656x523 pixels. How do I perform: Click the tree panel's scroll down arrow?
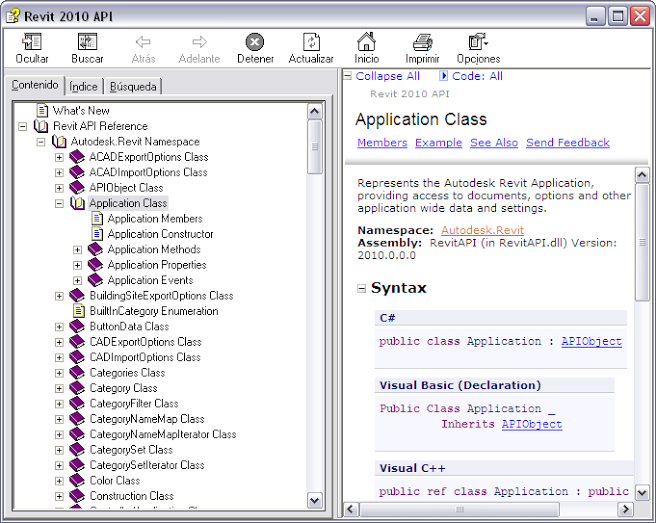pyautogui.click(x=315, y=500)
